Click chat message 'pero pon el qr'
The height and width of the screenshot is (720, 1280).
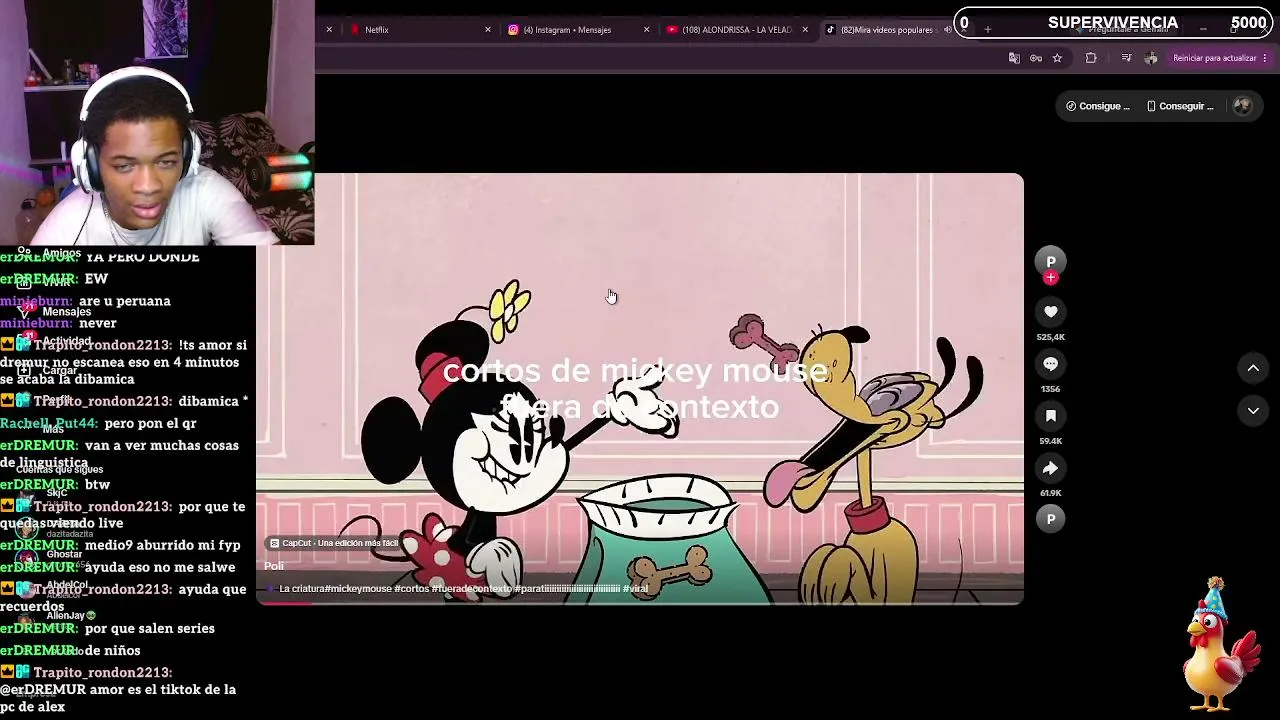150,423
